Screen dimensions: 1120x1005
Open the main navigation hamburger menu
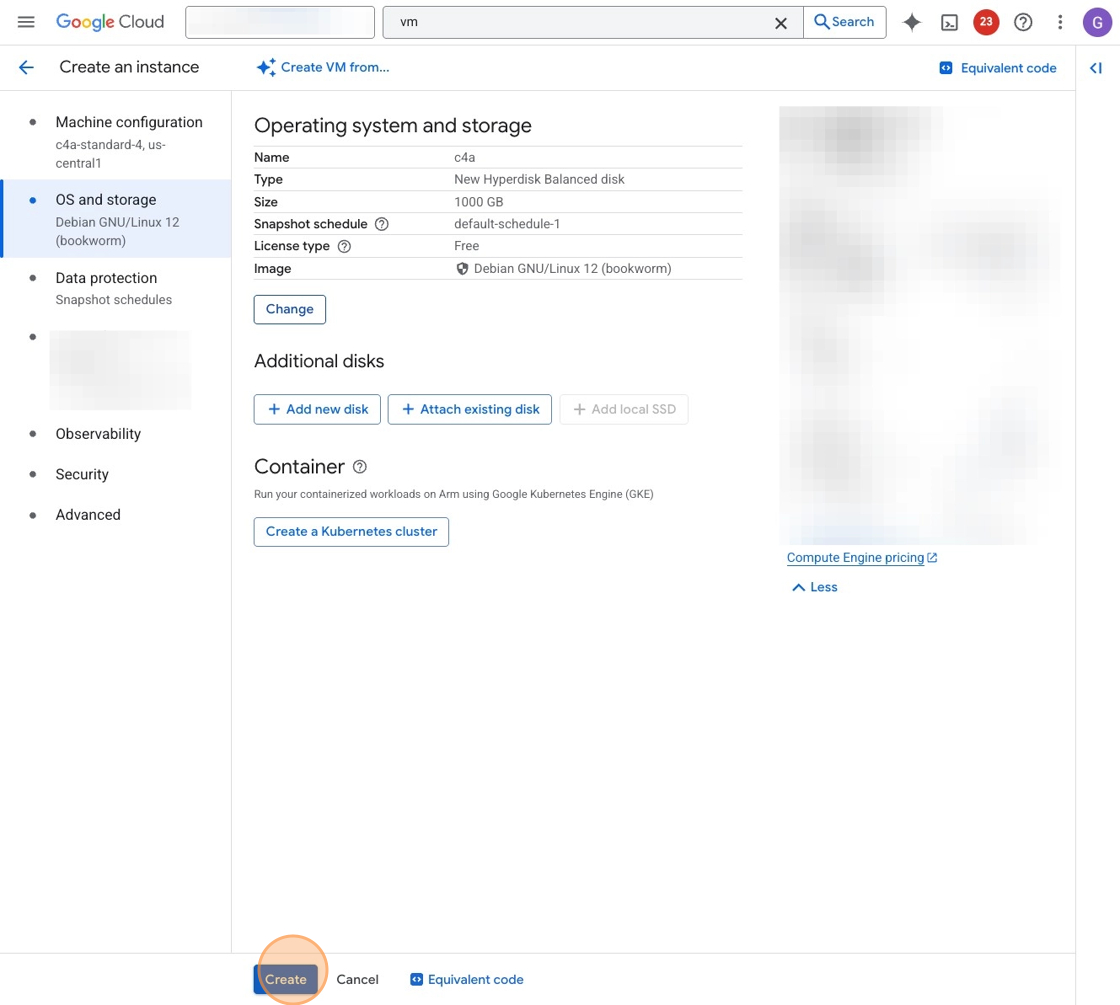pos(26,22)
